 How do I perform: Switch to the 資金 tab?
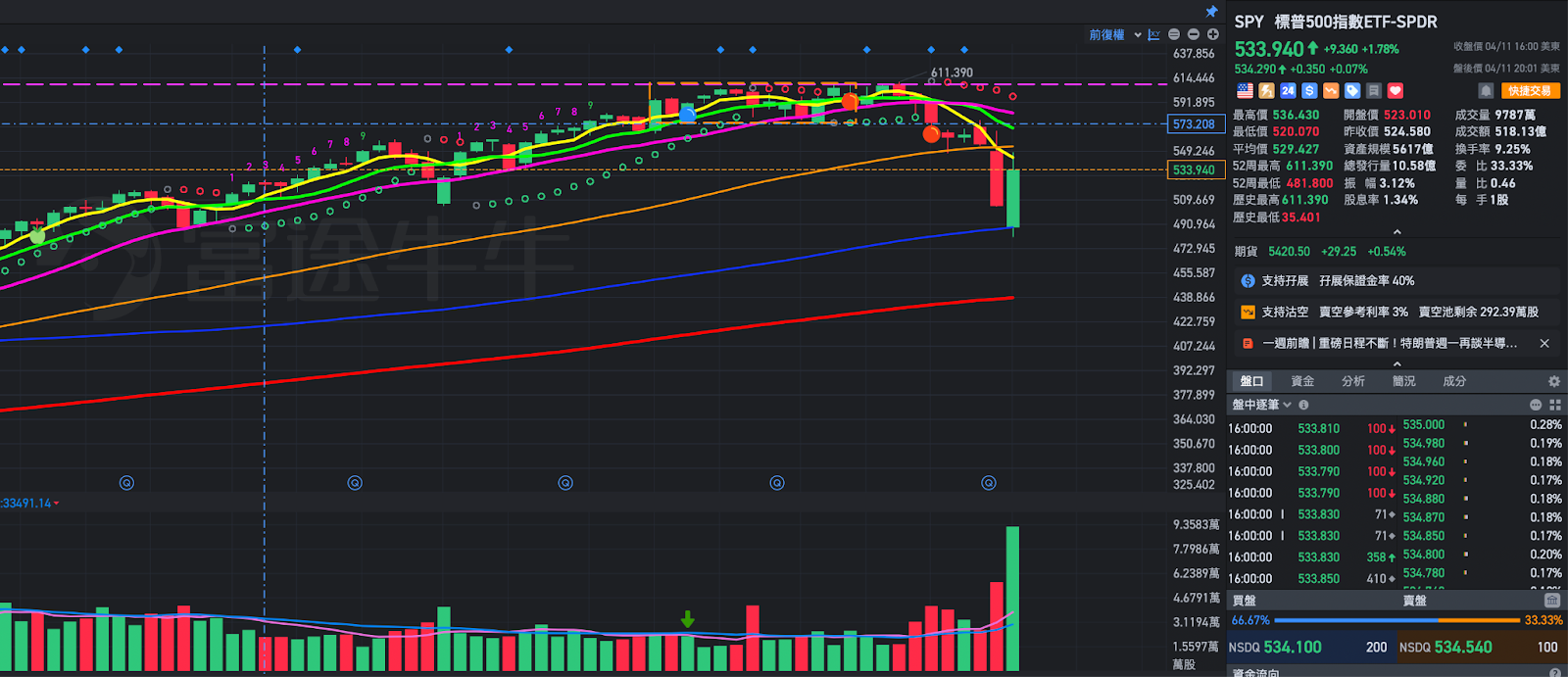(1302, 381)
